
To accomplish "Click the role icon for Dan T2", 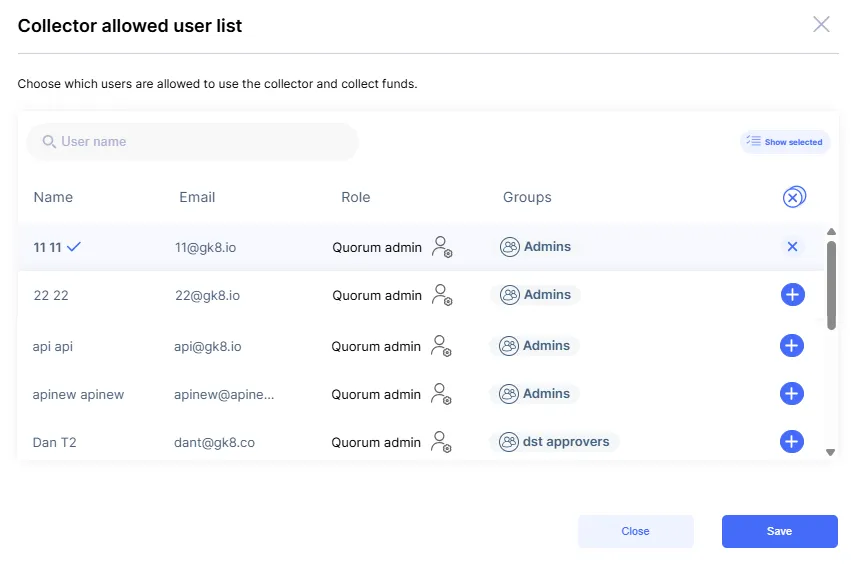I will coord(441,442).
